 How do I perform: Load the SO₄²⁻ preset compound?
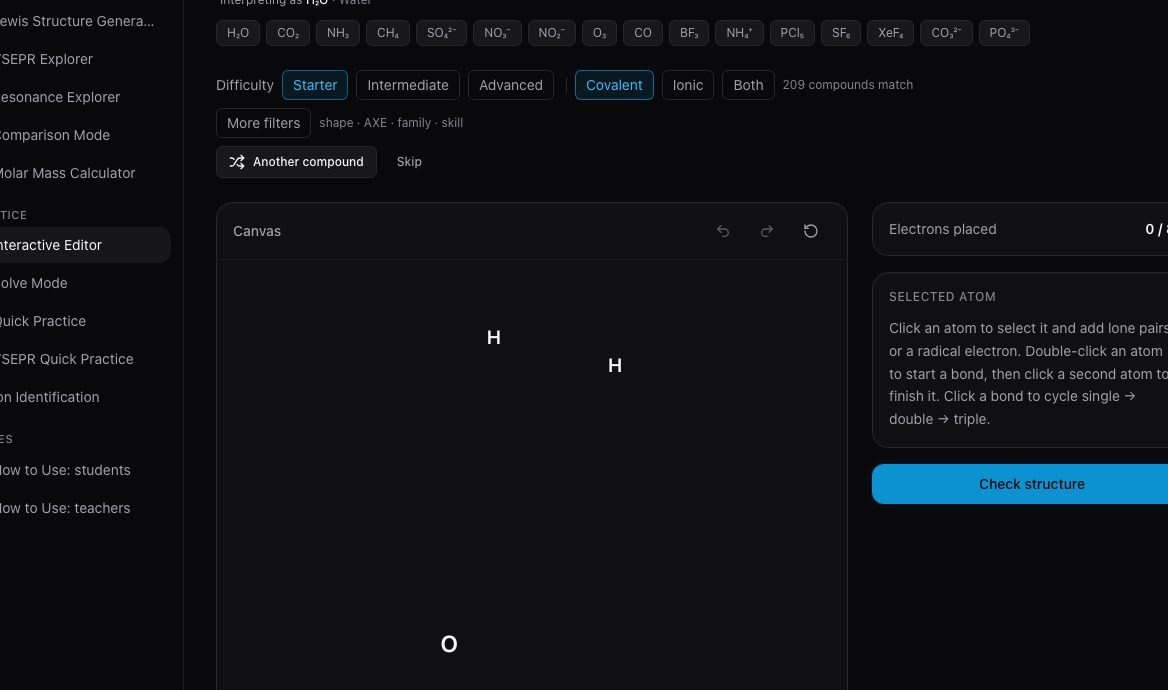pos(441,33)
